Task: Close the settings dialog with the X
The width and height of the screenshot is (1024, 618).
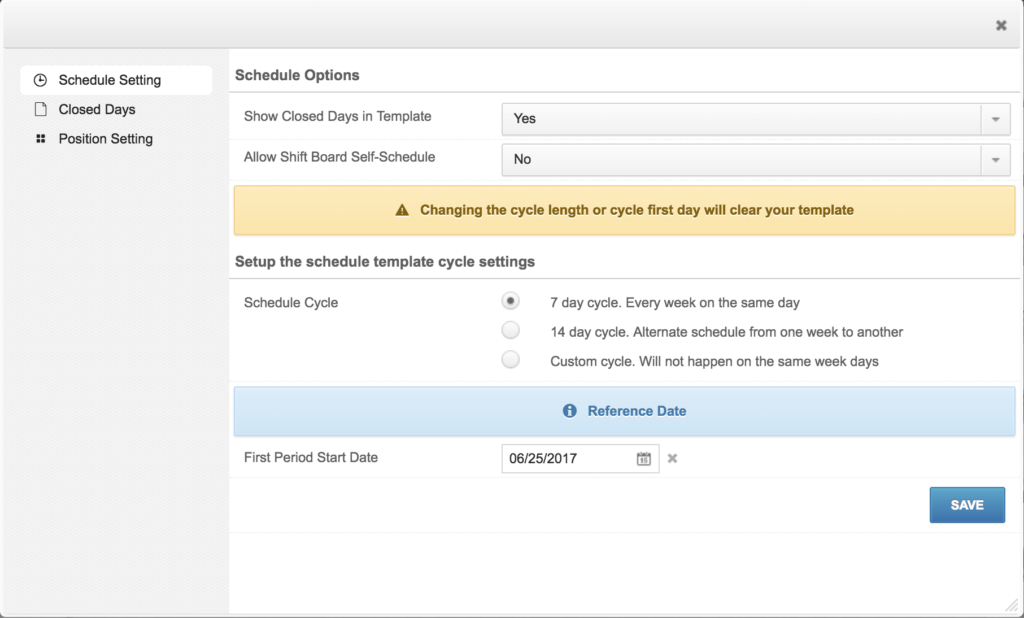Action: [x=1000, y=25]
